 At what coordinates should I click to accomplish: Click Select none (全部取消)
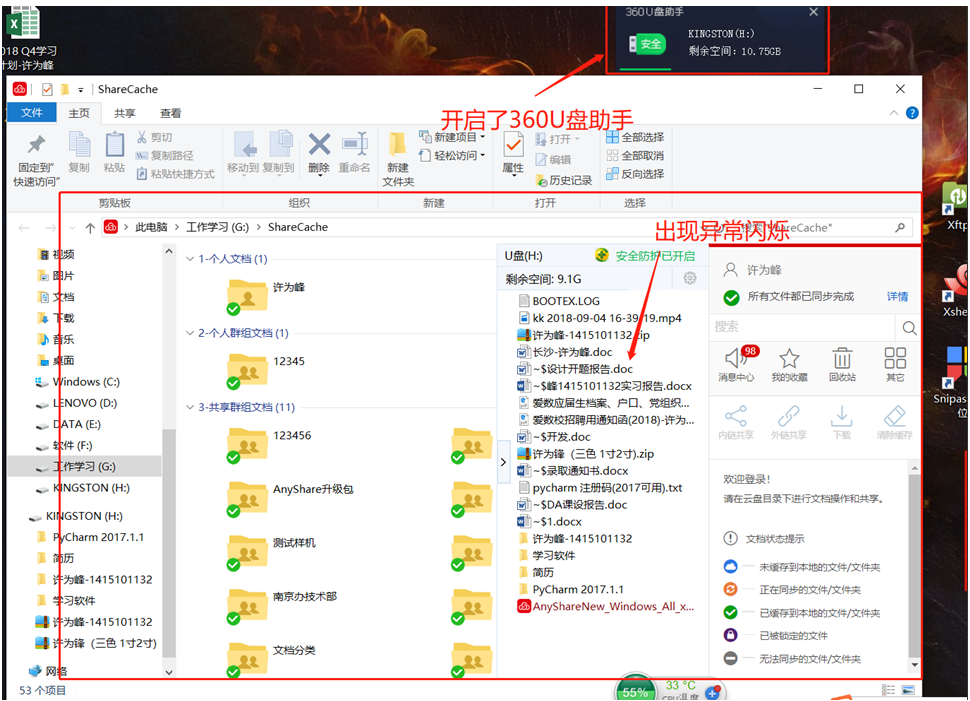pos(635,155)
